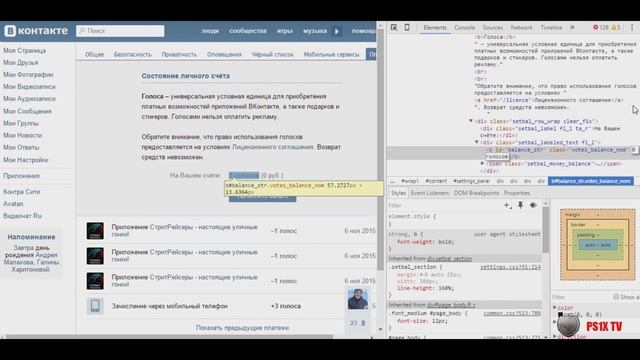Screen dimensions: 640x360
Task: Add new style rule plus icon
Action: [x=507, y=205]
